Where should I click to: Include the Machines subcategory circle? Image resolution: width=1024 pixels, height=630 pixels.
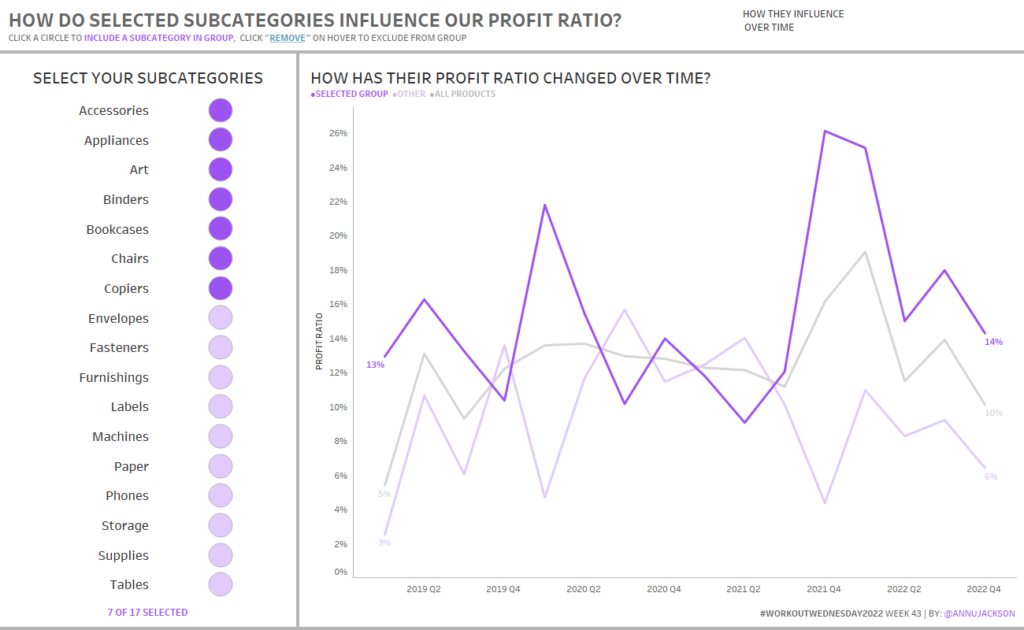click(220, 437)
